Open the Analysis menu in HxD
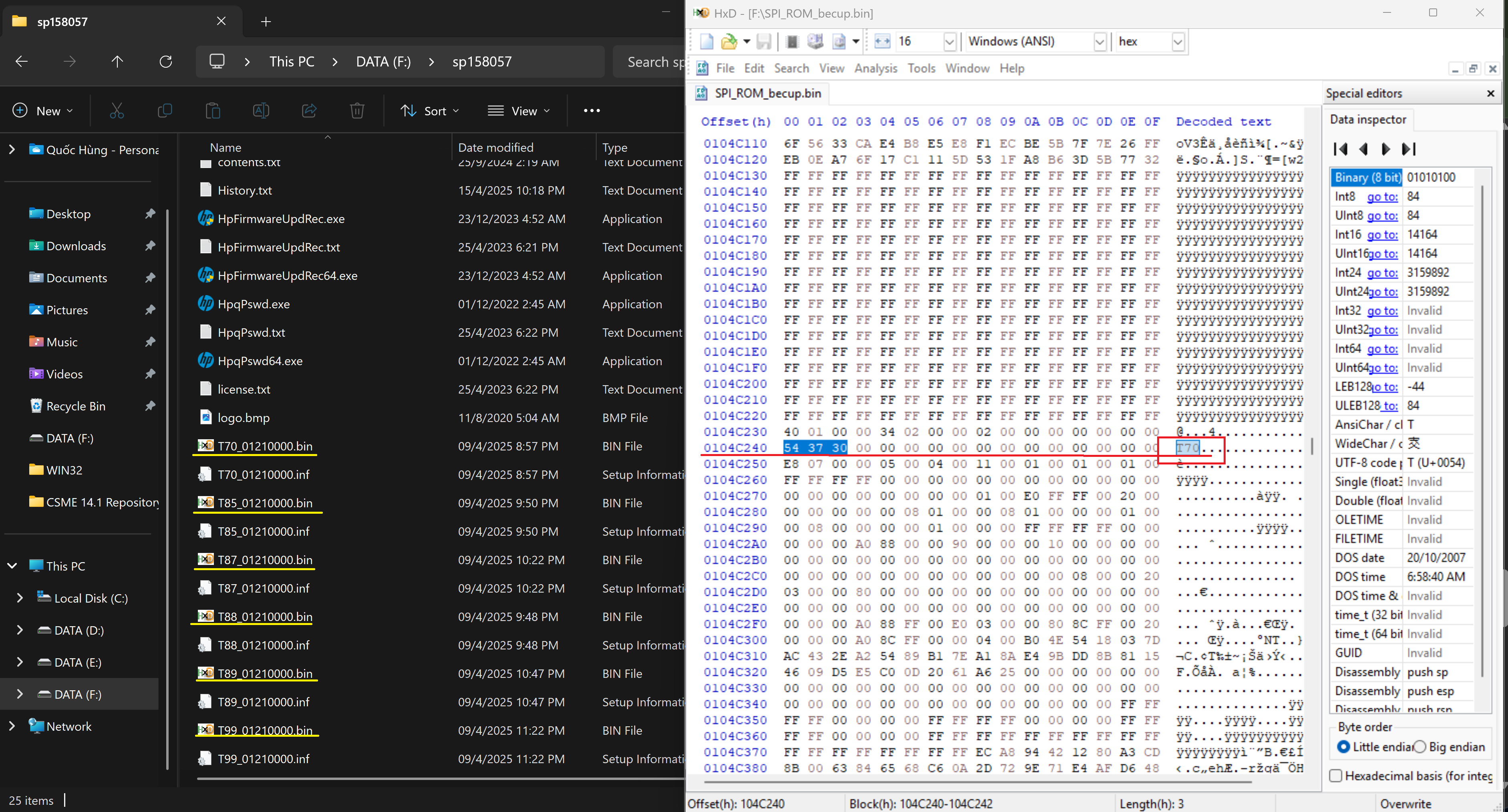 pyautogui.click(x=875, y=68)
